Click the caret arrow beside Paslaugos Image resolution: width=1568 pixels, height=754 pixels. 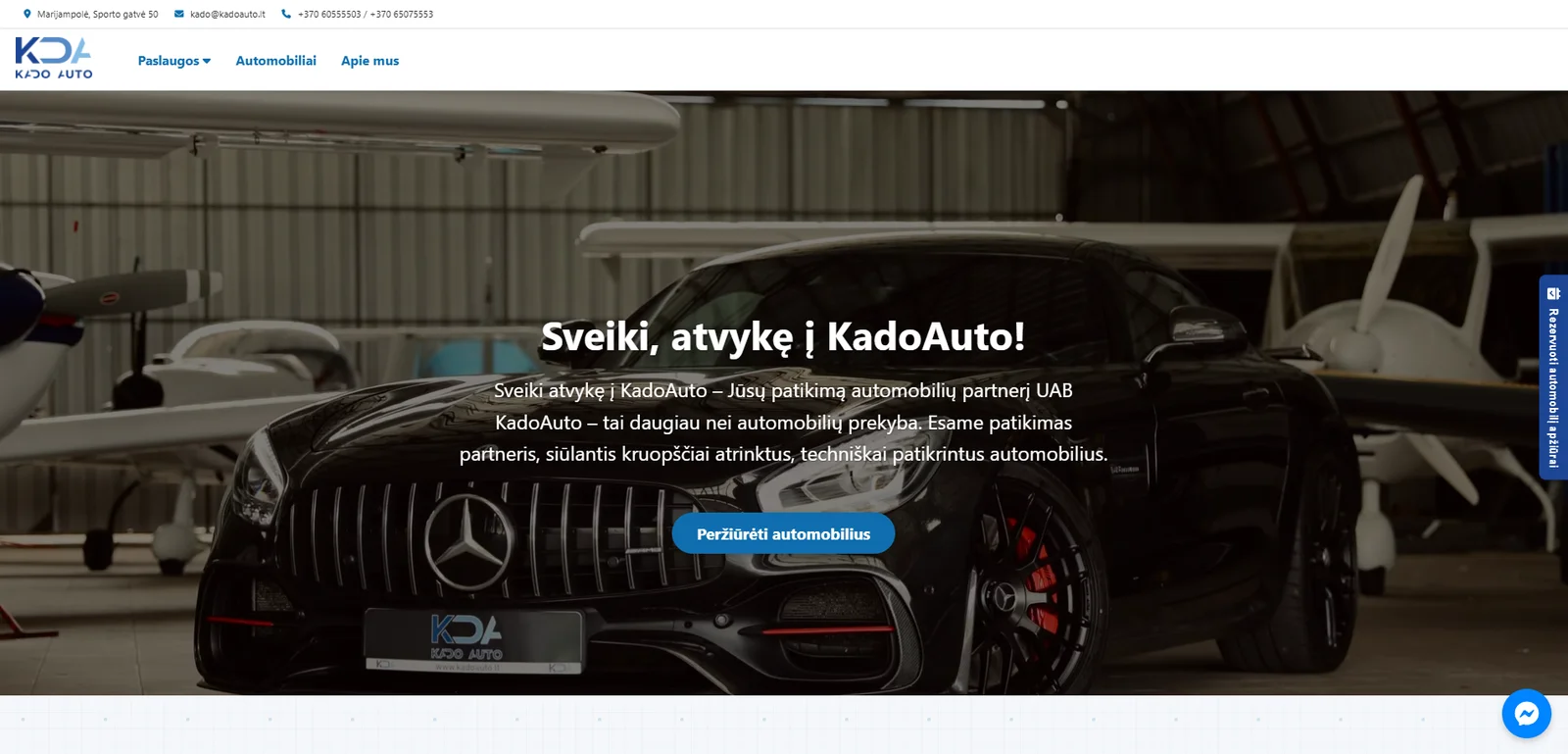[207, 61]
